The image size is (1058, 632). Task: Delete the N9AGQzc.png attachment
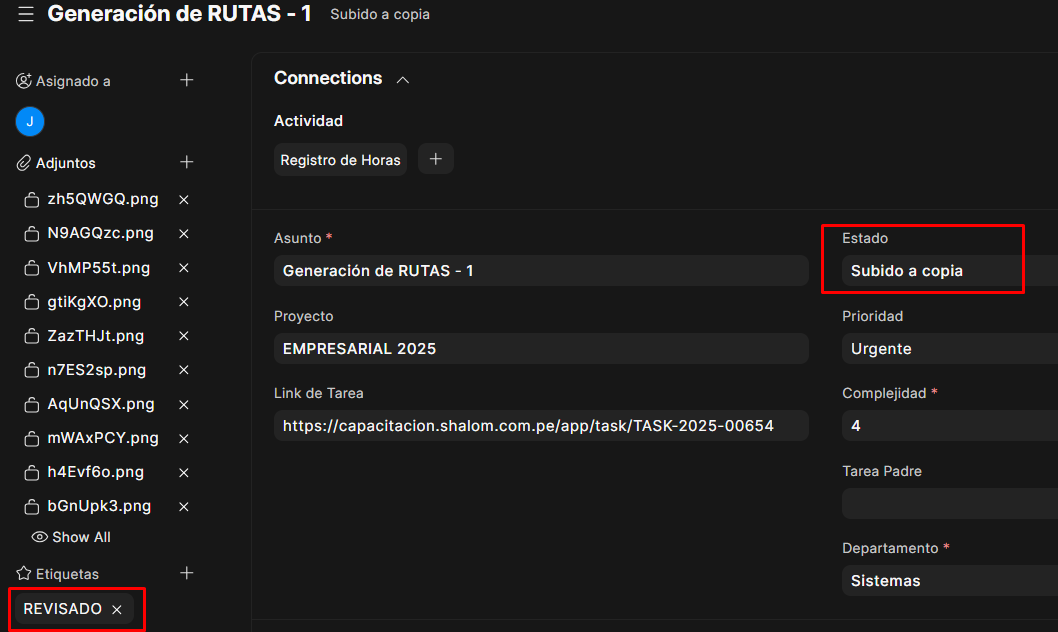184,234
